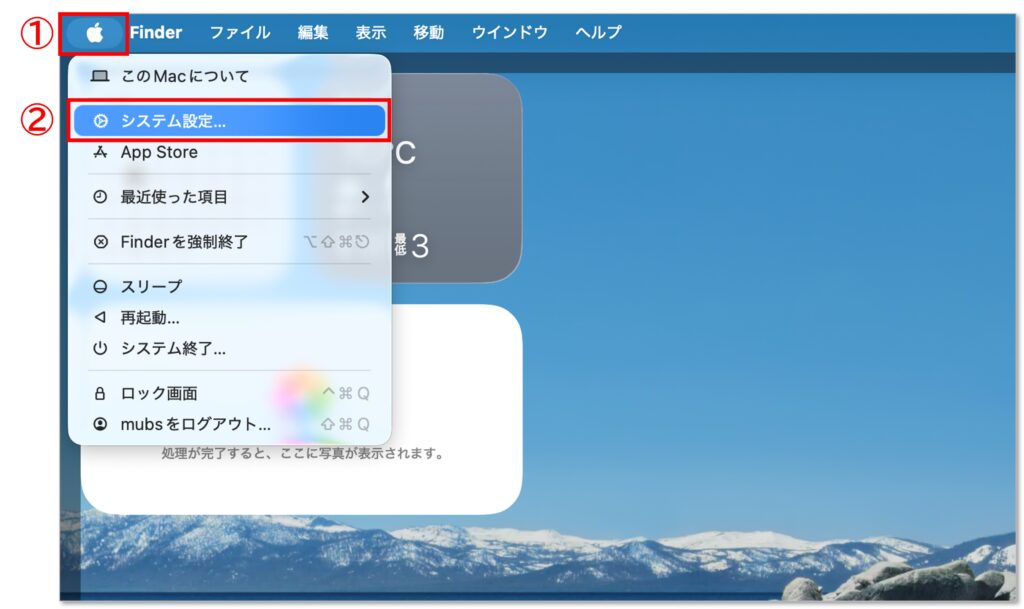1024x609 pixels.
Task: Click the laptop icon beside このMacについて
Action: point(100,76)
